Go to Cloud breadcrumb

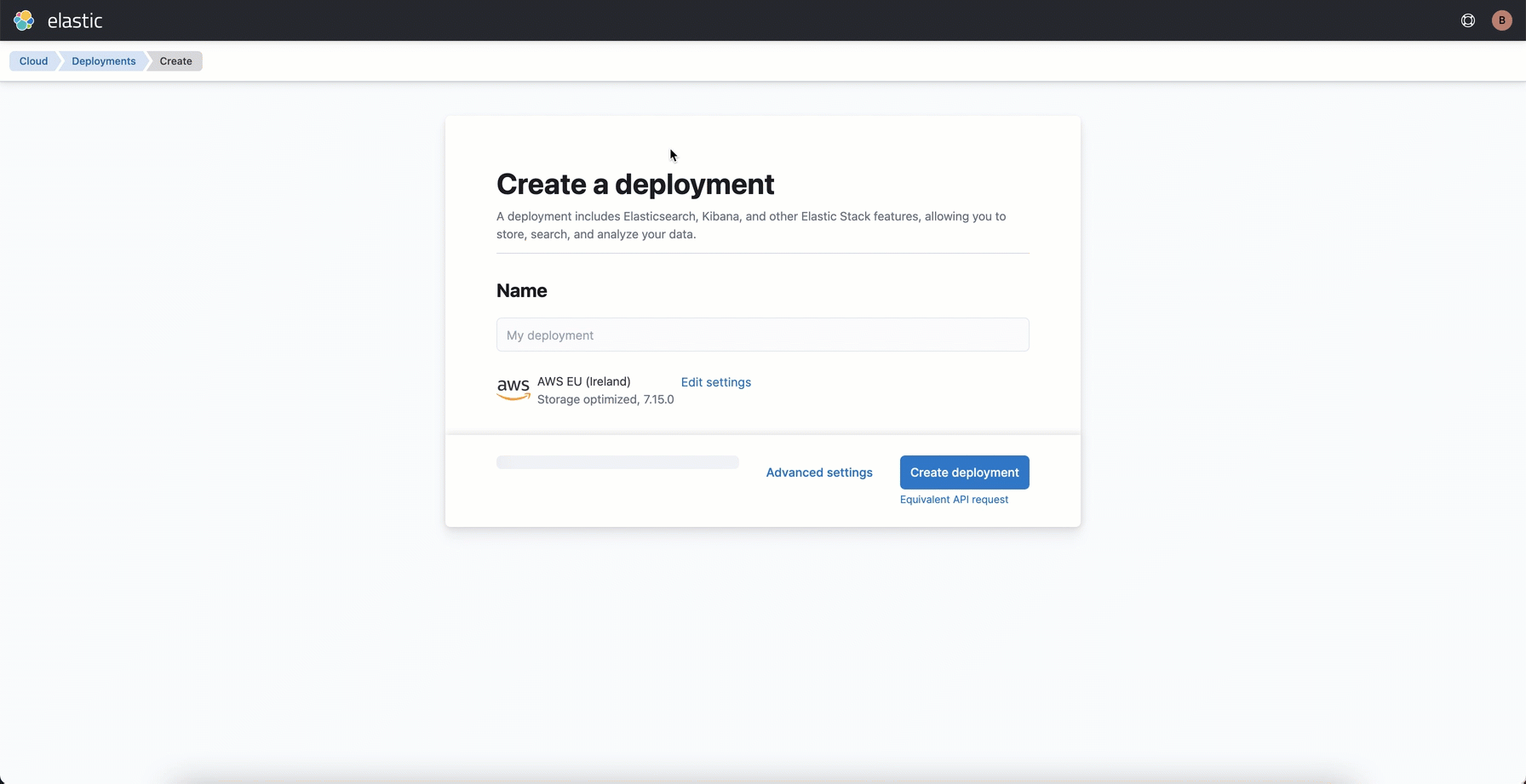pyautogui.click(x=33, y=61)
